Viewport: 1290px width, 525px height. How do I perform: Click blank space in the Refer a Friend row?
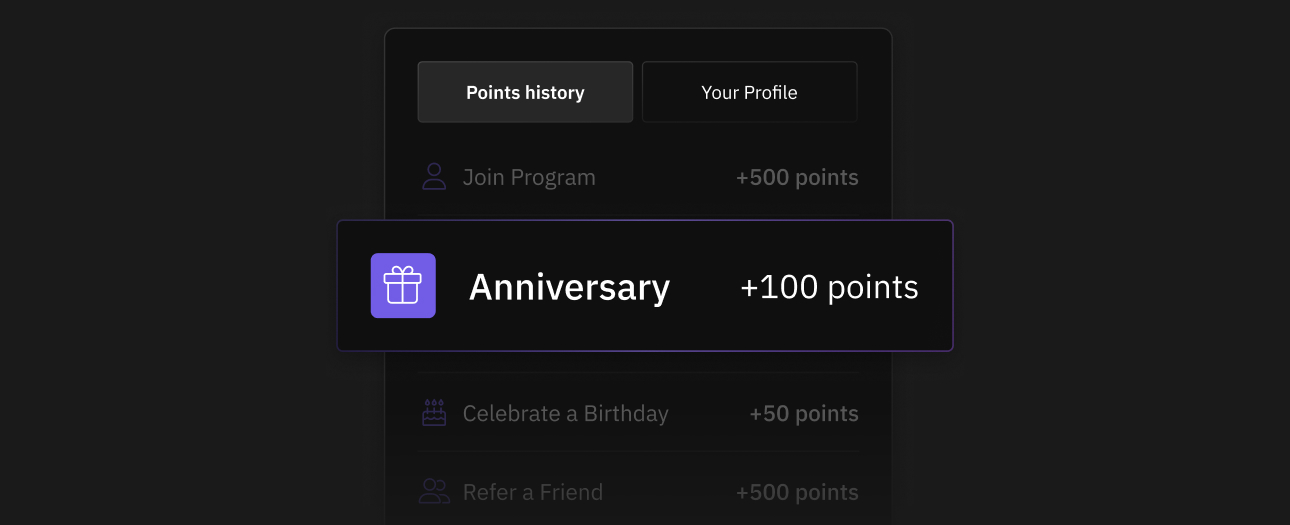point(668,492)
